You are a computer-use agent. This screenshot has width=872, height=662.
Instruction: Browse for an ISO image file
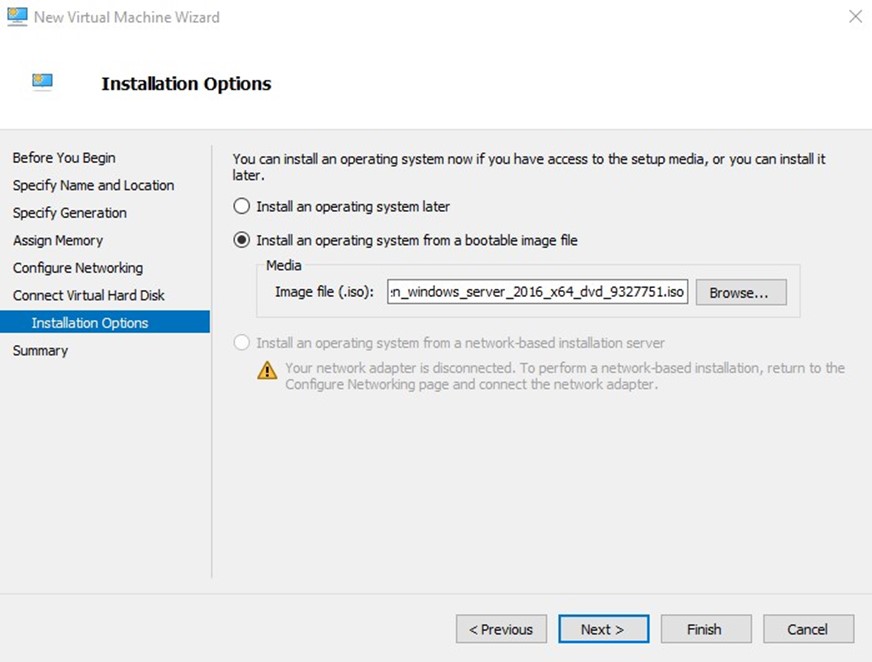[x=740, y=292]
